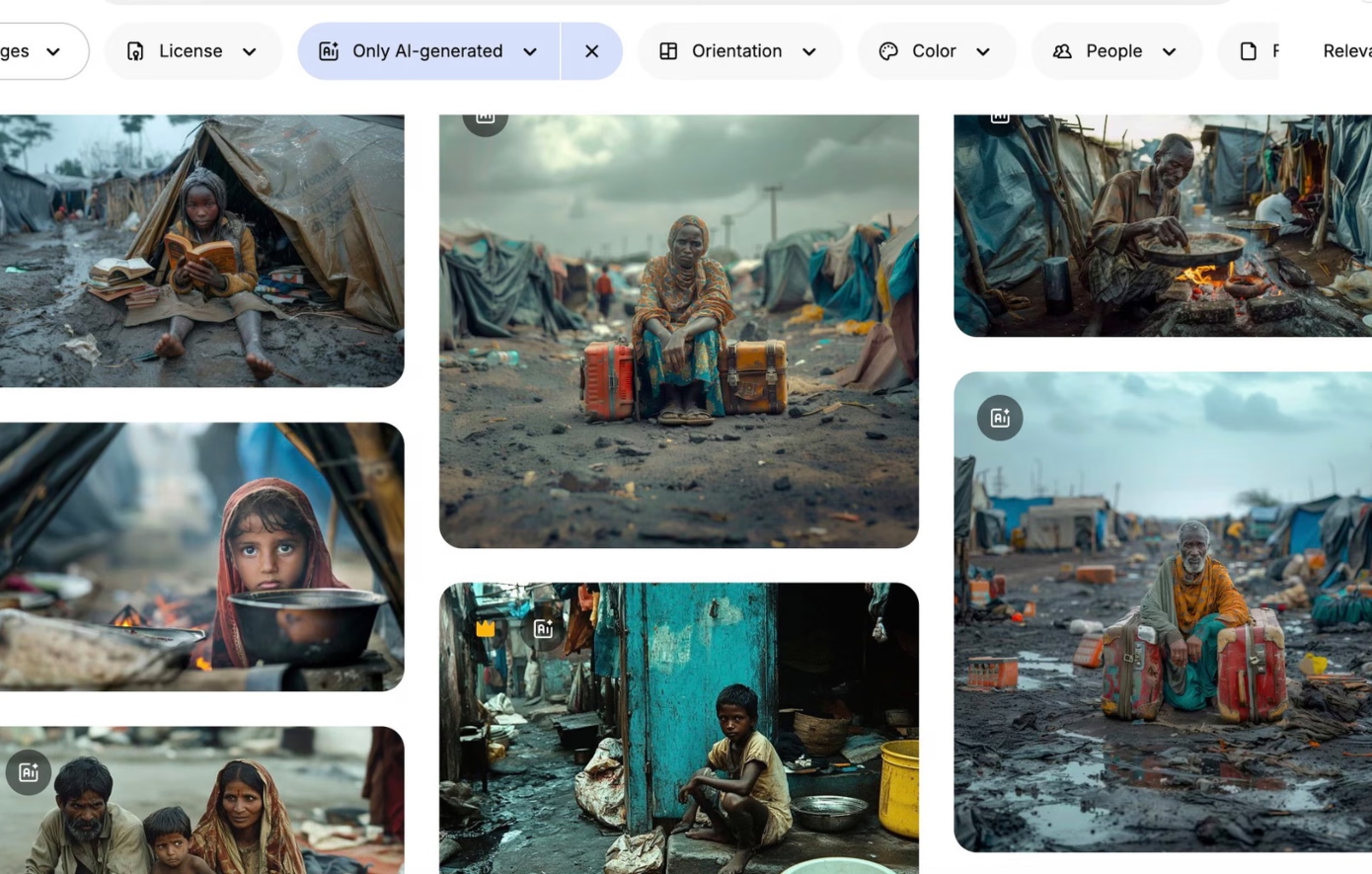This screenshot has height=874, width=1372.
Task: Click the AI badge on the boy by the blue door
Action: pyautogui.click(x=543, y=629)
